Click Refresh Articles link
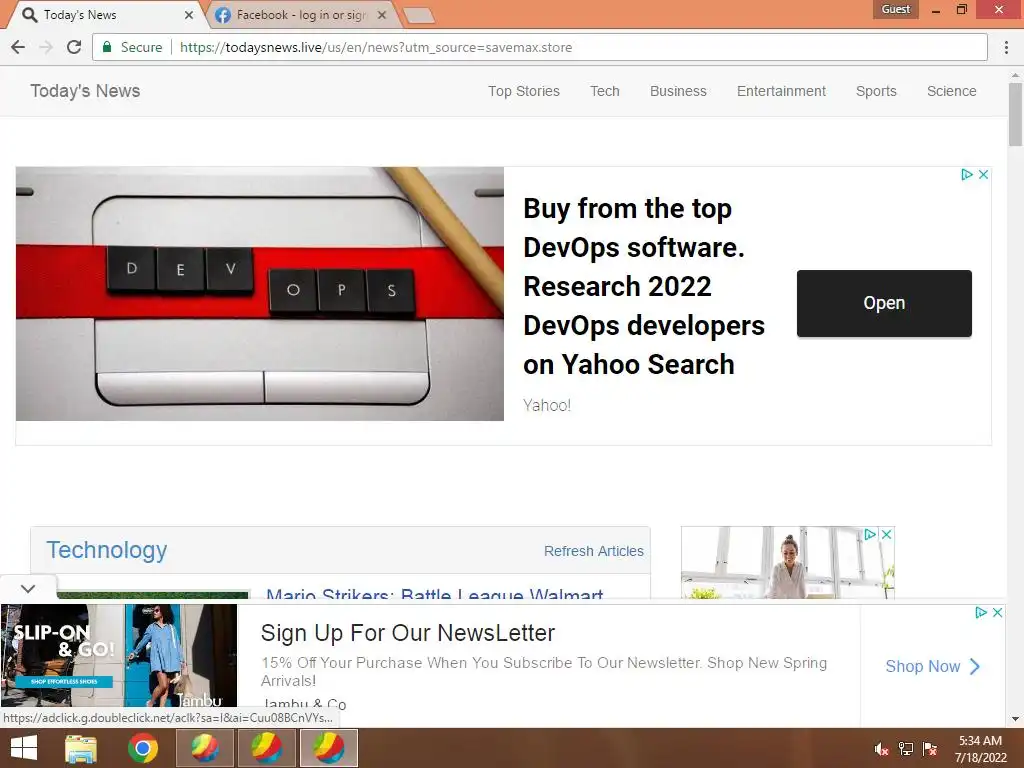Viewport: 1024px width, 768px height. (594, 551)
